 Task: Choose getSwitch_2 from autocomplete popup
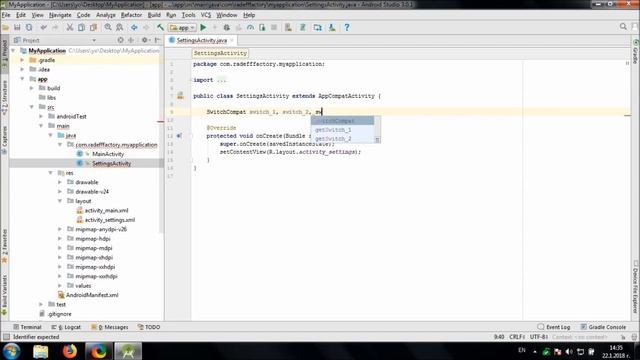tap(342, 139)
